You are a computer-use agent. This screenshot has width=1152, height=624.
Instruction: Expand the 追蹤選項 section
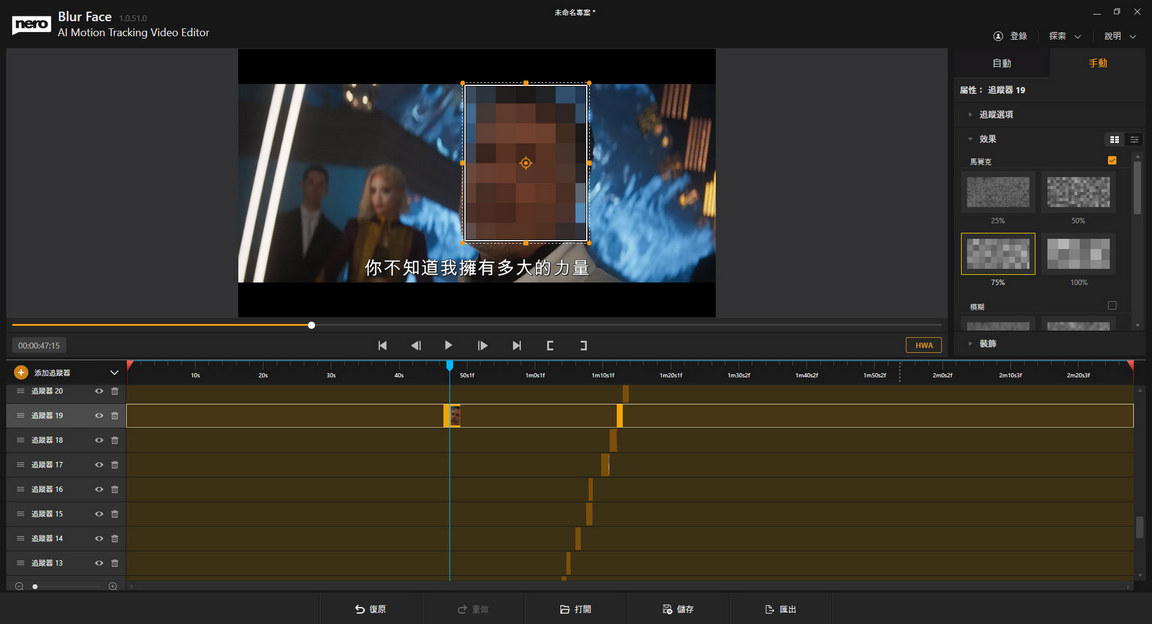996,115
